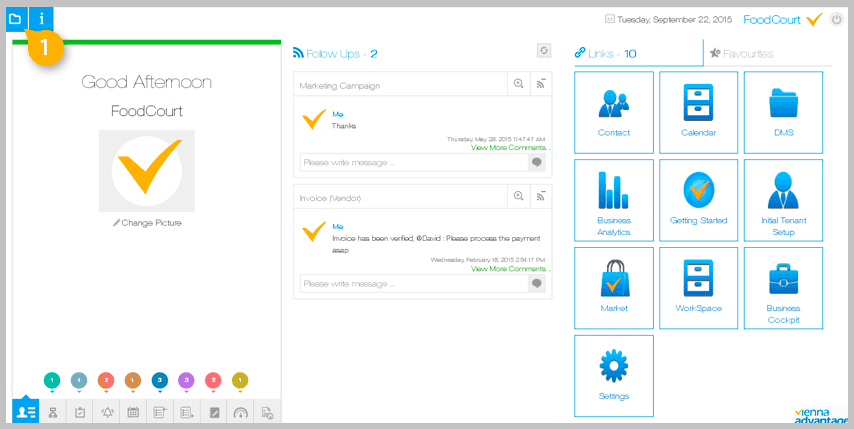Click the purple count badge

click(x=186, y=380)
